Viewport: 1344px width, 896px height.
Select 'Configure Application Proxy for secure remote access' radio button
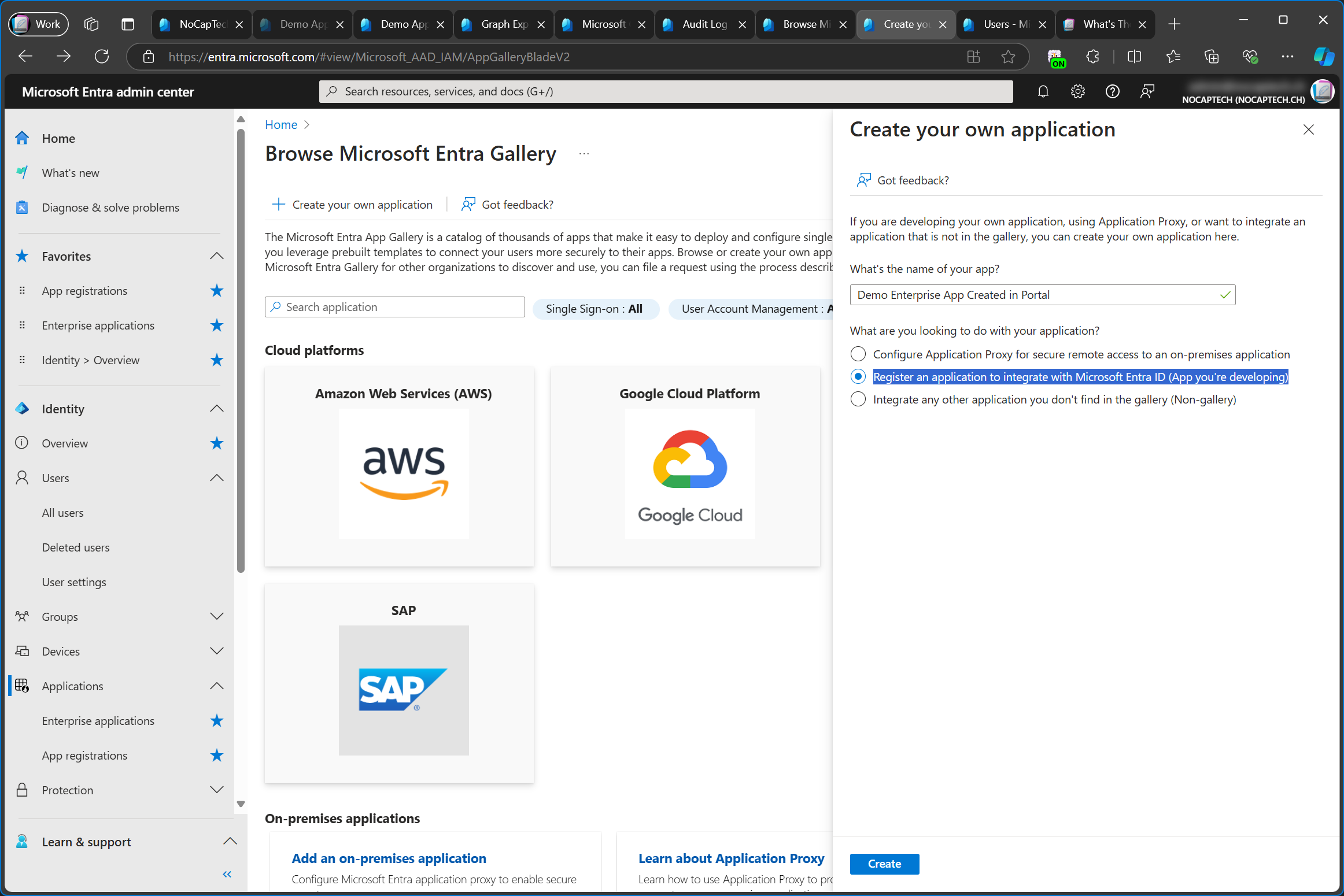tap(857, 353)
